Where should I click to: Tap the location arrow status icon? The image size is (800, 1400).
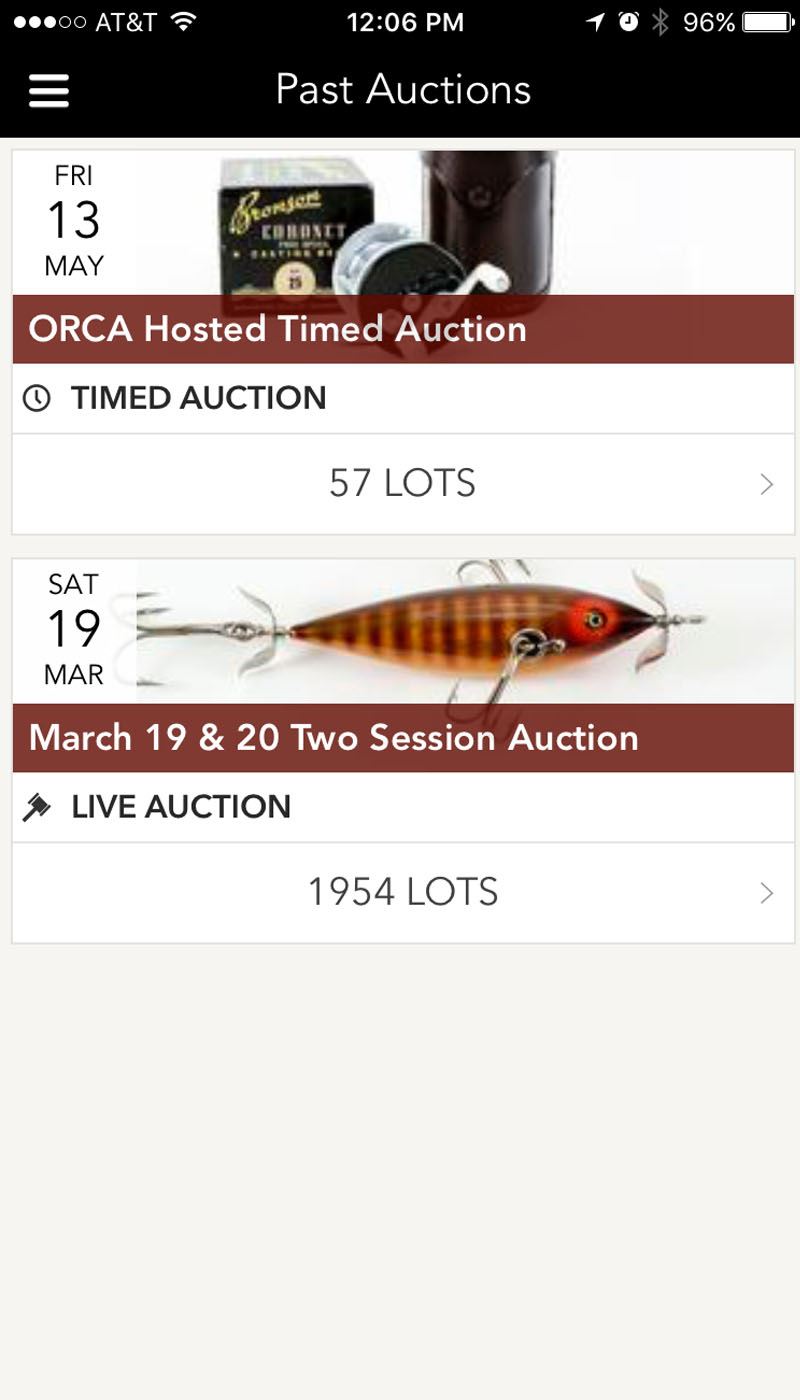point(596,22)
